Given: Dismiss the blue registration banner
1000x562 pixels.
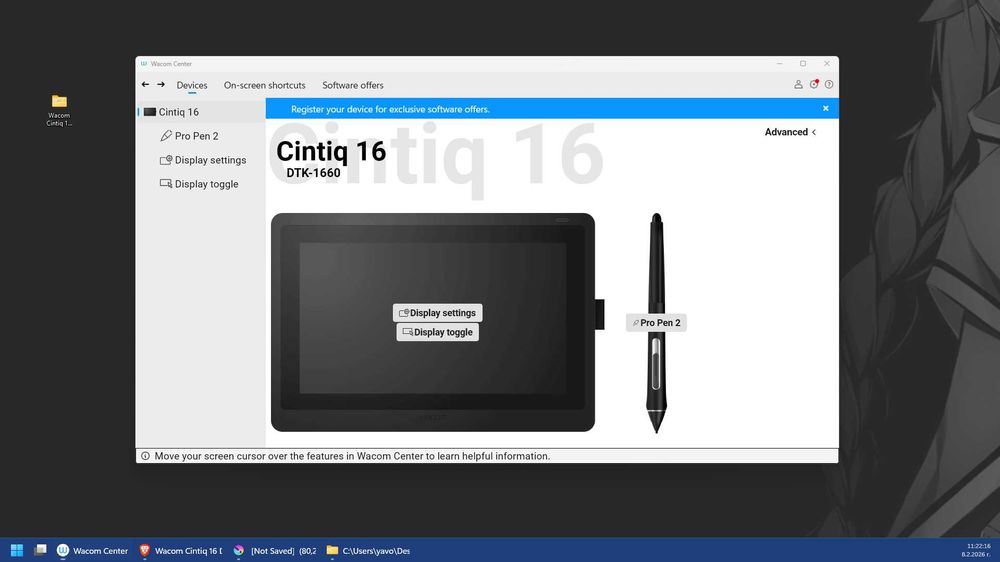Looking at the screenshot, I should pyautogui.click(x=826, y=108).
